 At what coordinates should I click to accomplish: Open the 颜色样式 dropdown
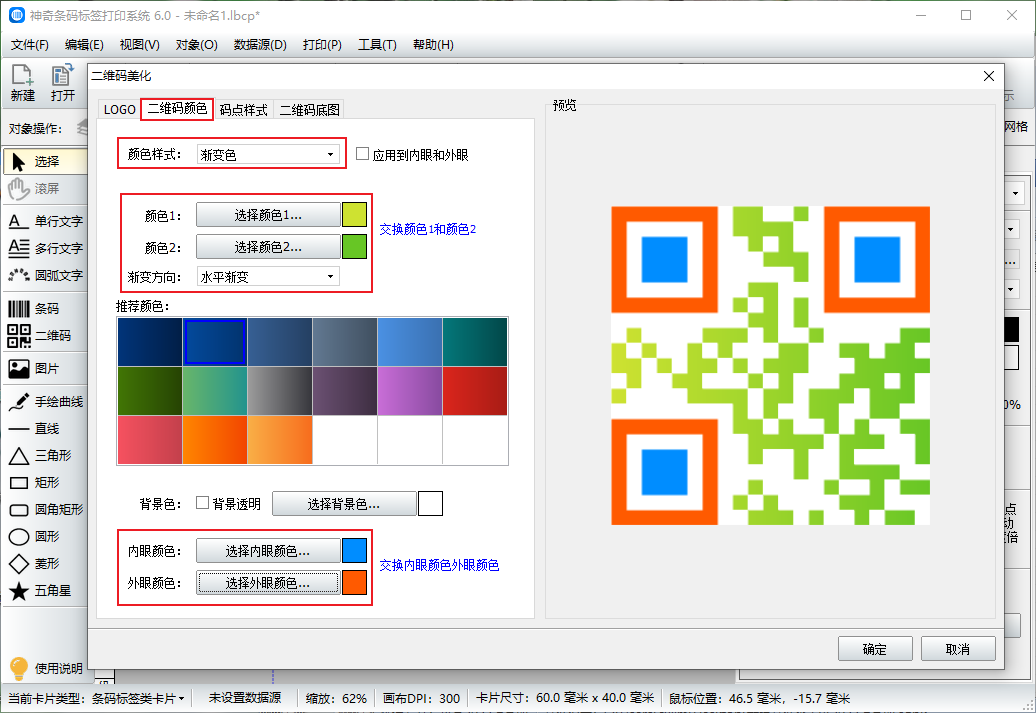coord(268,155)
